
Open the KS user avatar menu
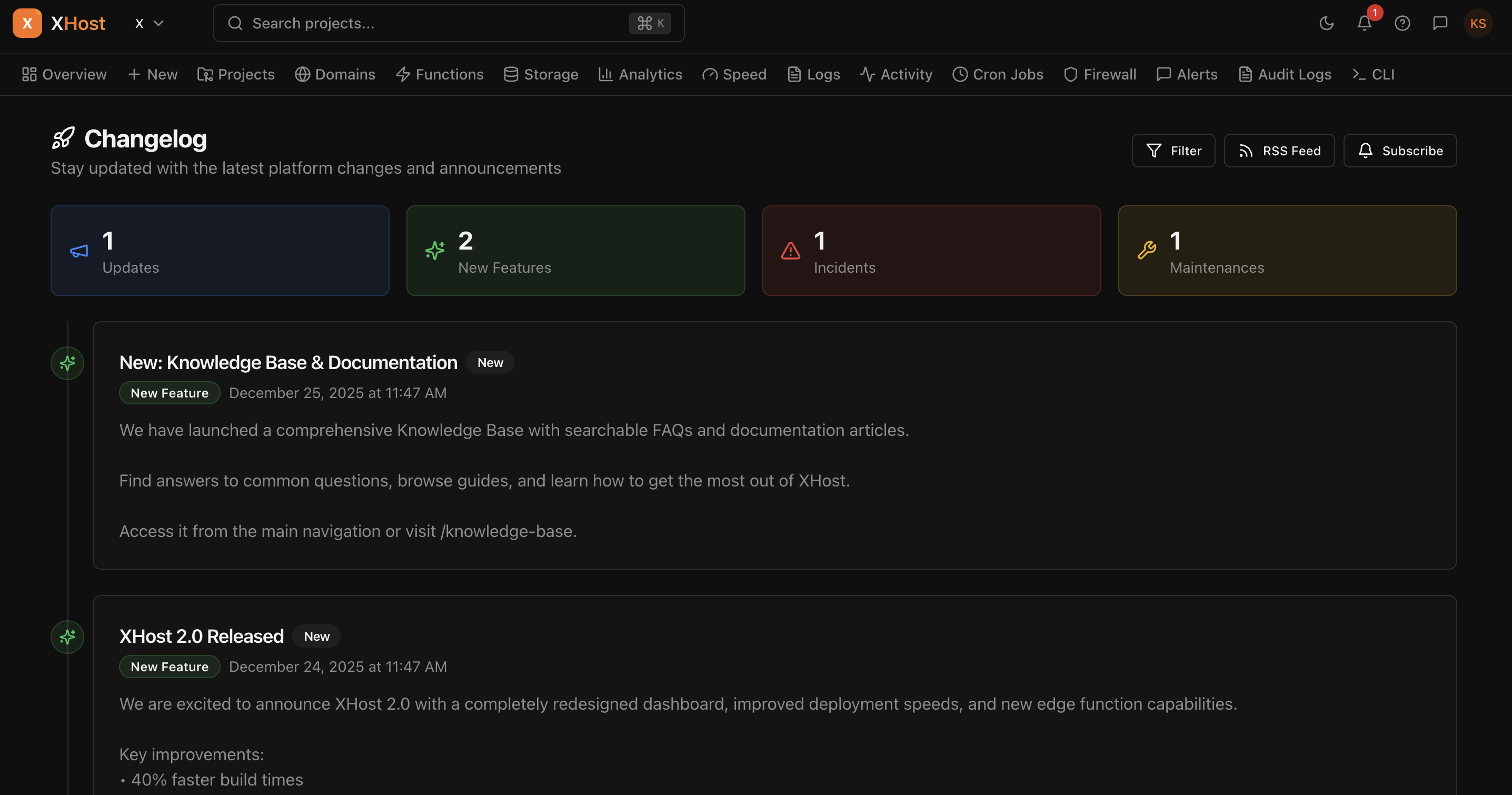(x=1477, y=24)
